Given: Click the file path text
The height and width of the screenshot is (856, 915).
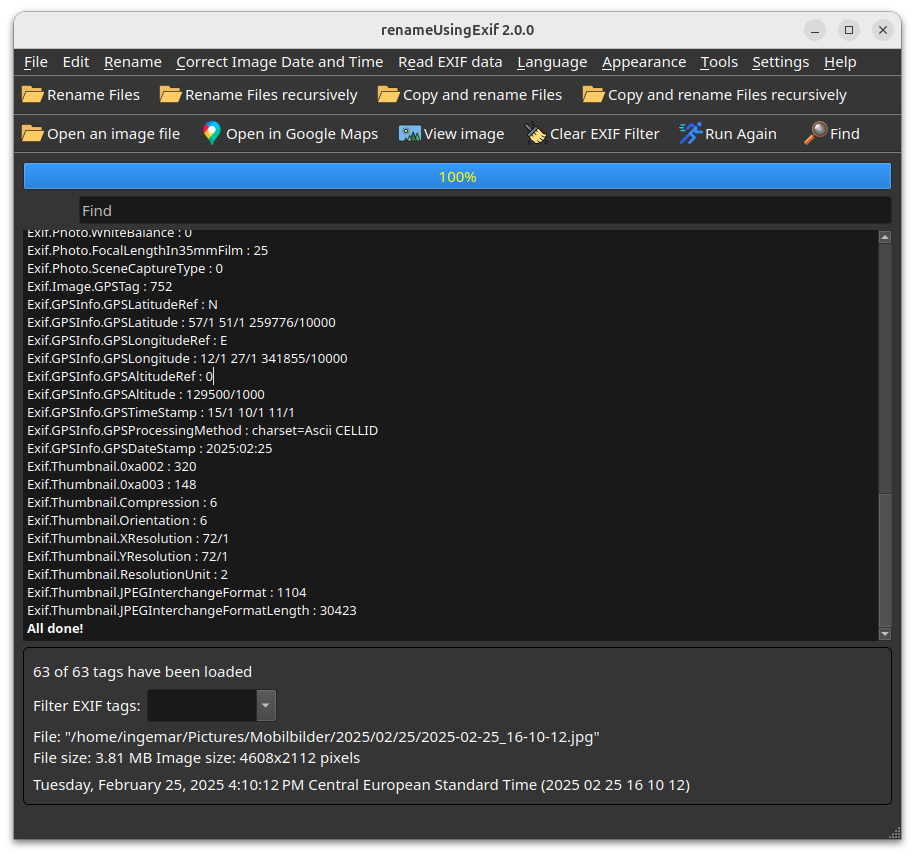Looking at the screenshot, I should [x=316, y=737].
